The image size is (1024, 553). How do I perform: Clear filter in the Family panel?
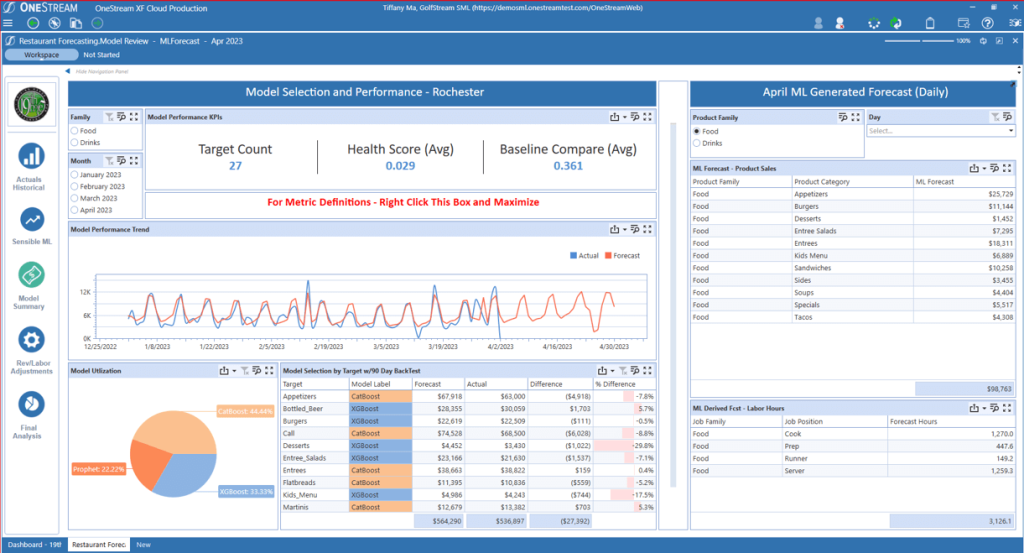click(x=109, y=117)
